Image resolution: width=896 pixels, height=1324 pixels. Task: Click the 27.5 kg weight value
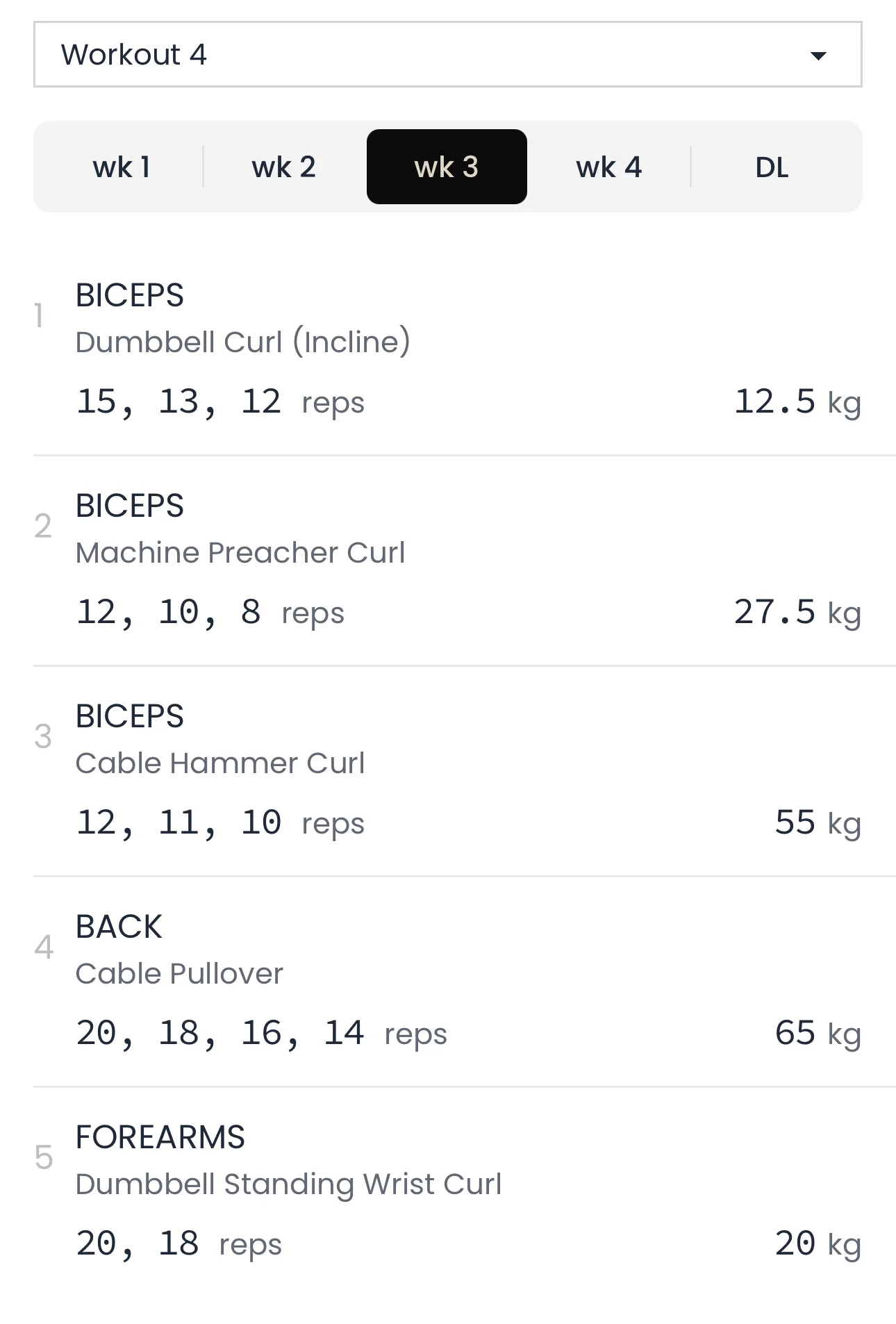(797, 613)
